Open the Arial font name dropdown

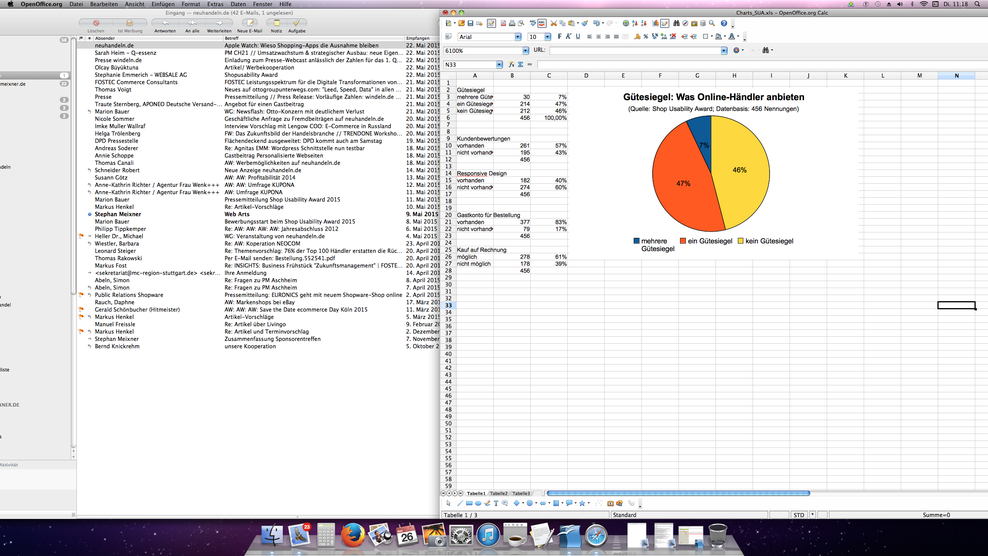[518, 37]
